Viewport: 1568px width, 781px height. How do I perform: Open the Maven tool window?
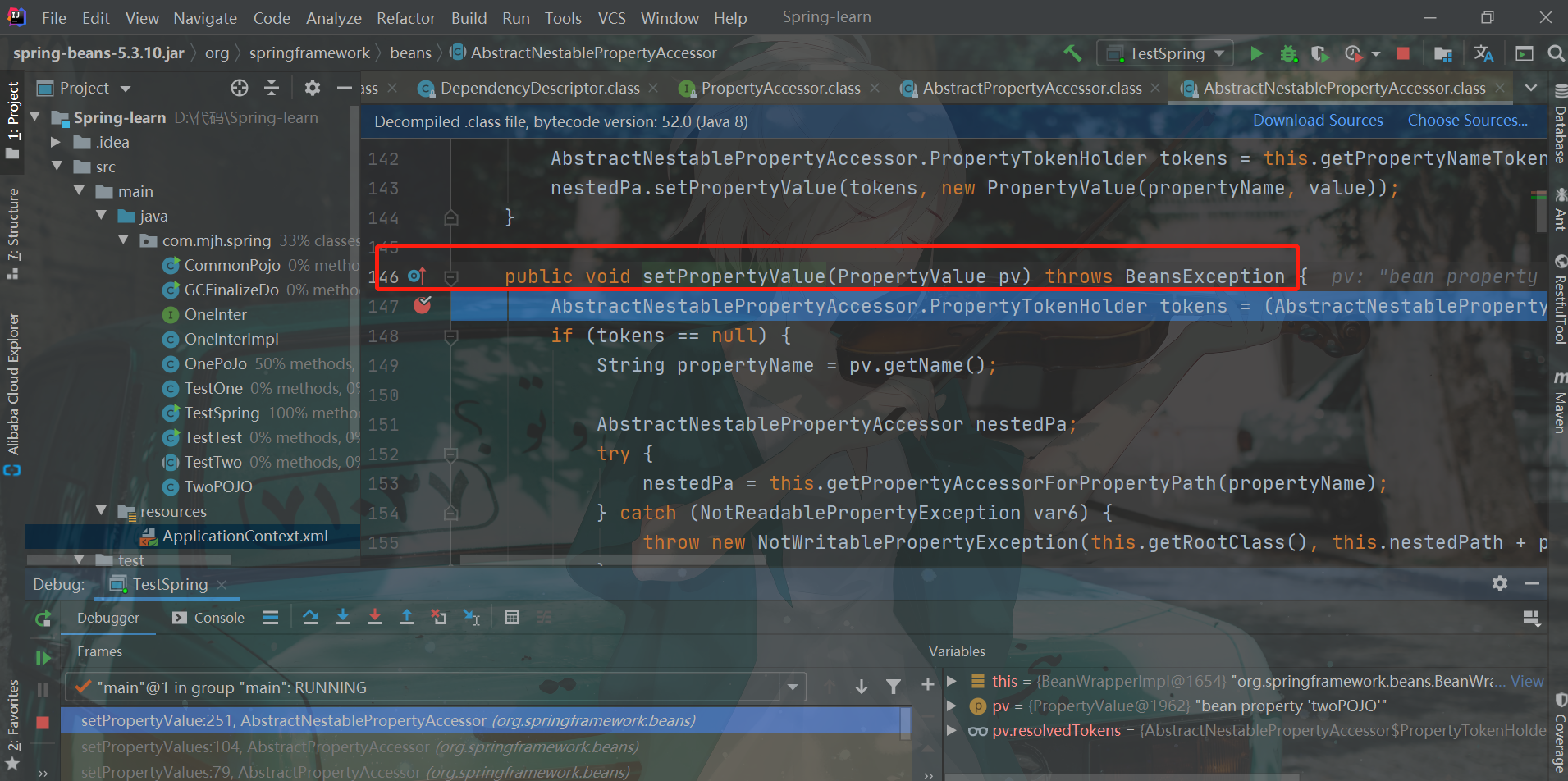click(x=1560, y=402)
